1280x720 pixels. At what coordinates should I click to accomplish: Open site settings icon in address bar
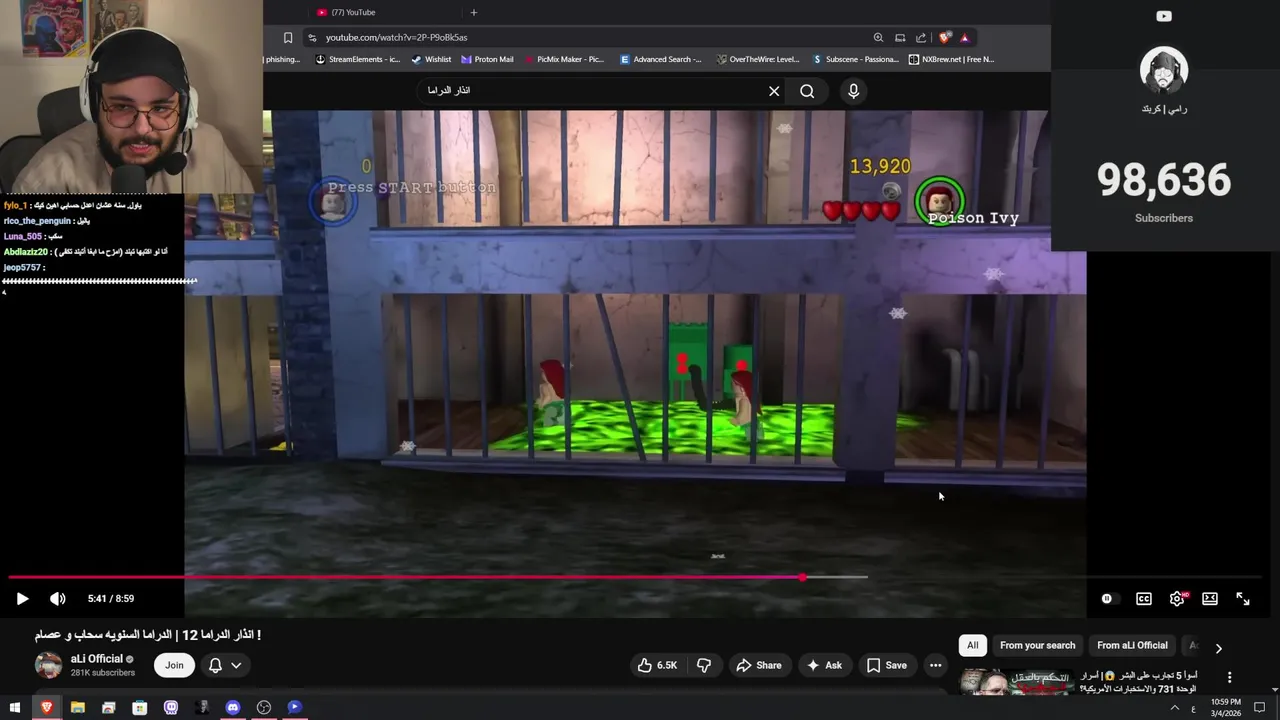(312, 38)
